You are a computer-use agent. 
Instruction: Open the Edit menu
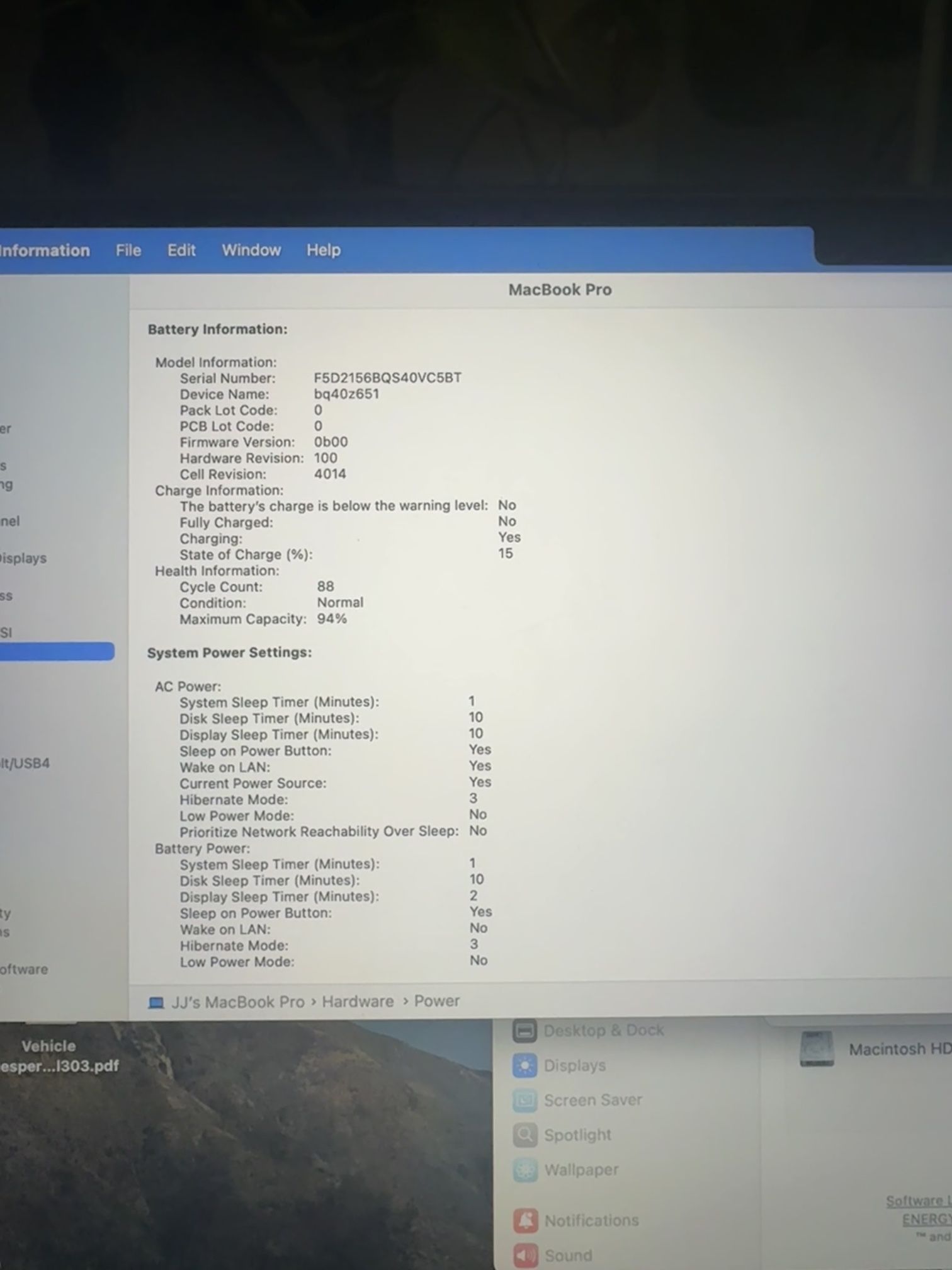[x=181, y=250]
